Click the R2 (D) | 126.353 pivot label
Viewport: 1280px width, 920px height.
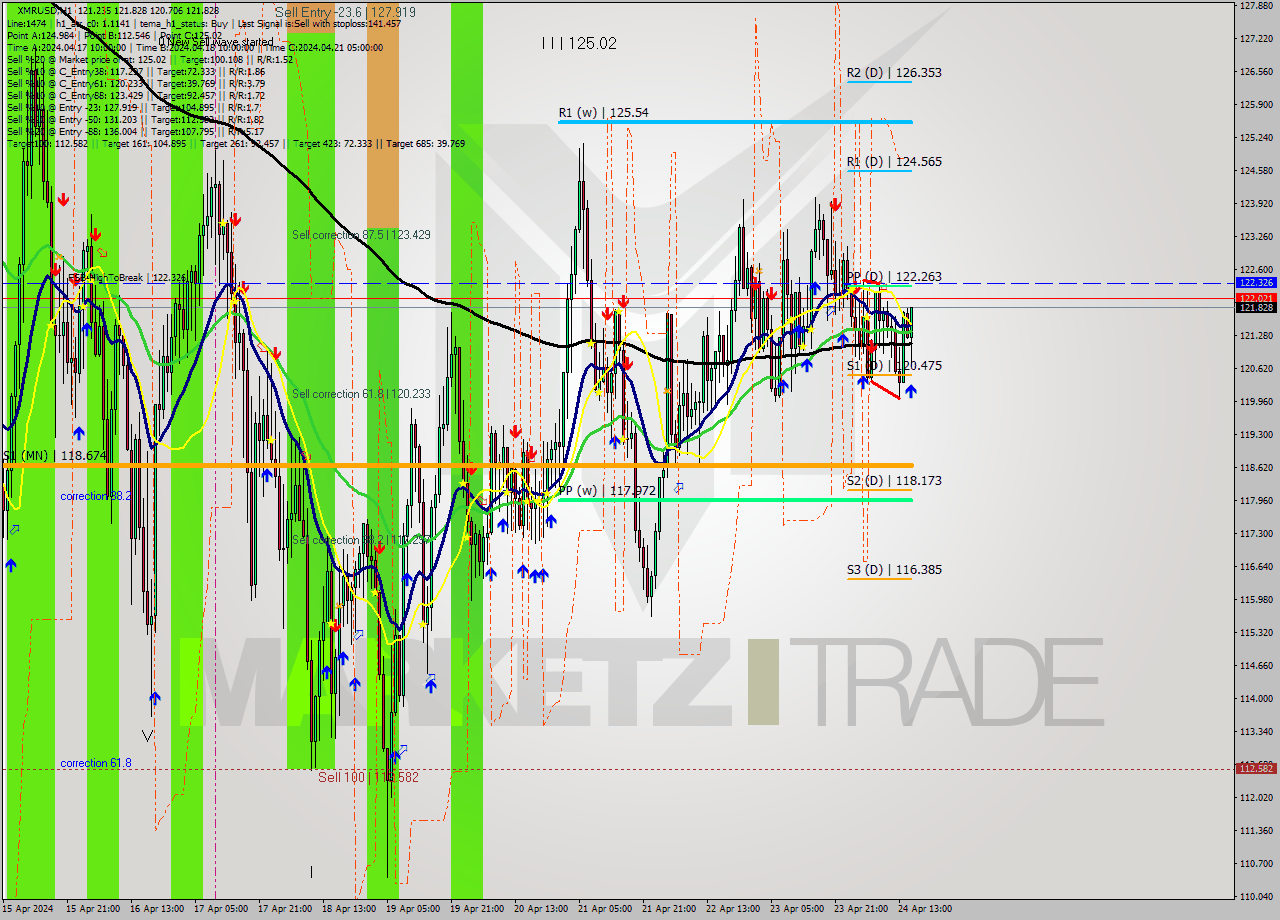pyautogui.click(x=893, y=73)
